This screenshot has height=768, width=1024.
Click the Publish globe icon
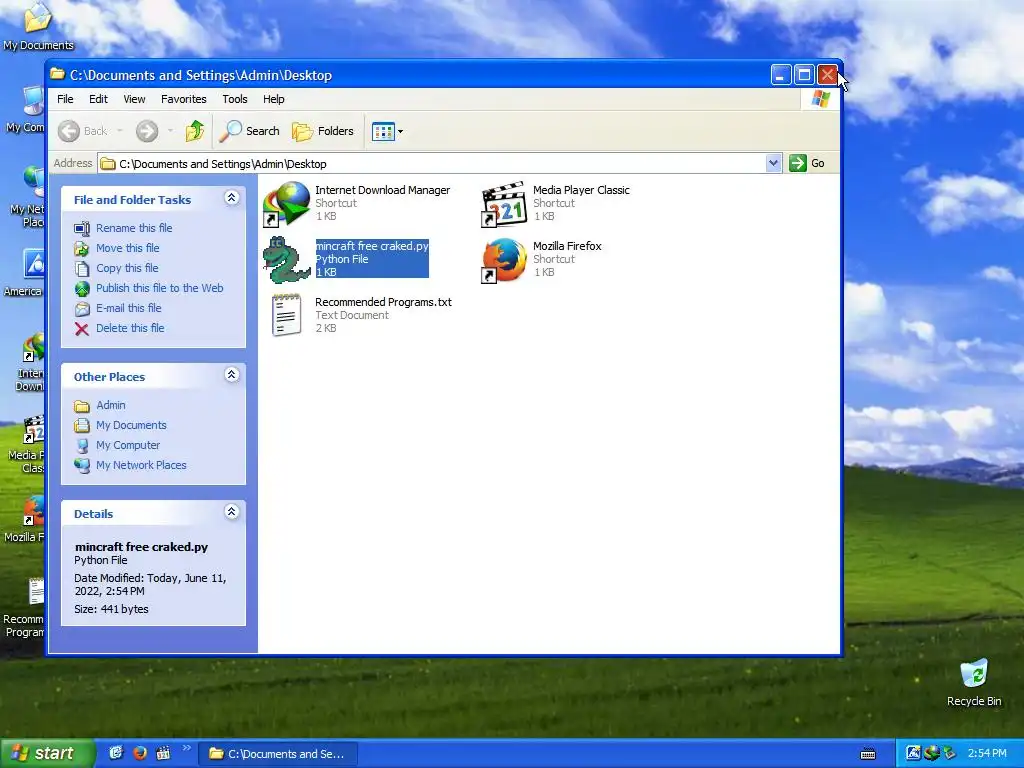[x=82, y=289]
